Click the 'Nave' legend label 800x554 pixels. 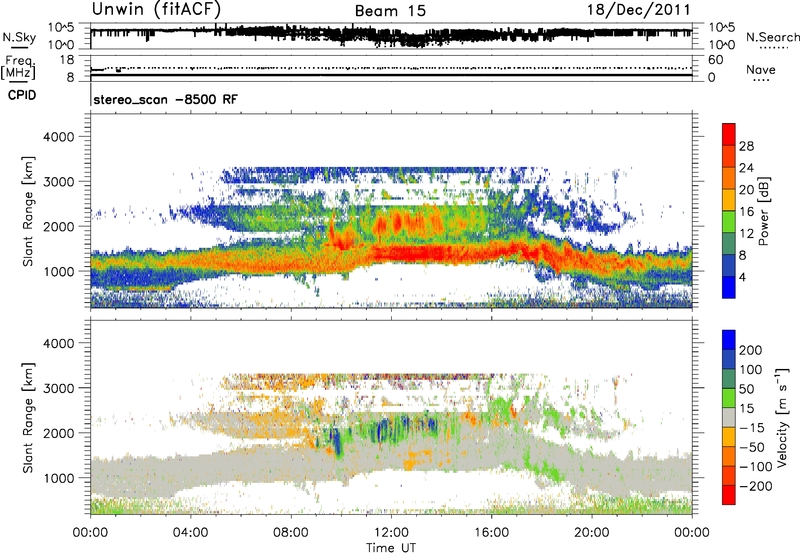[761, 69]
